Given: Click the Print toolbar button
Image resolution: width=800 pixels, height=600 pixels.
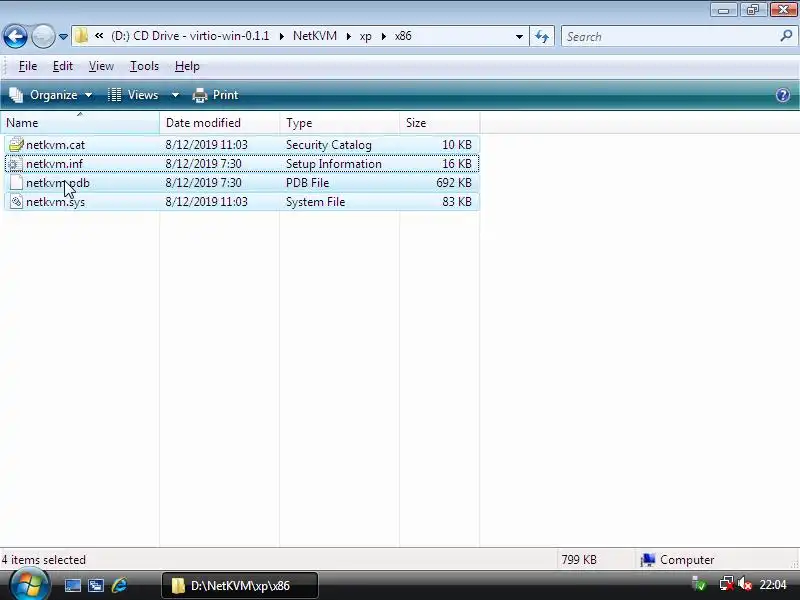Looking at the screenshot, I should tap(215, 95).
